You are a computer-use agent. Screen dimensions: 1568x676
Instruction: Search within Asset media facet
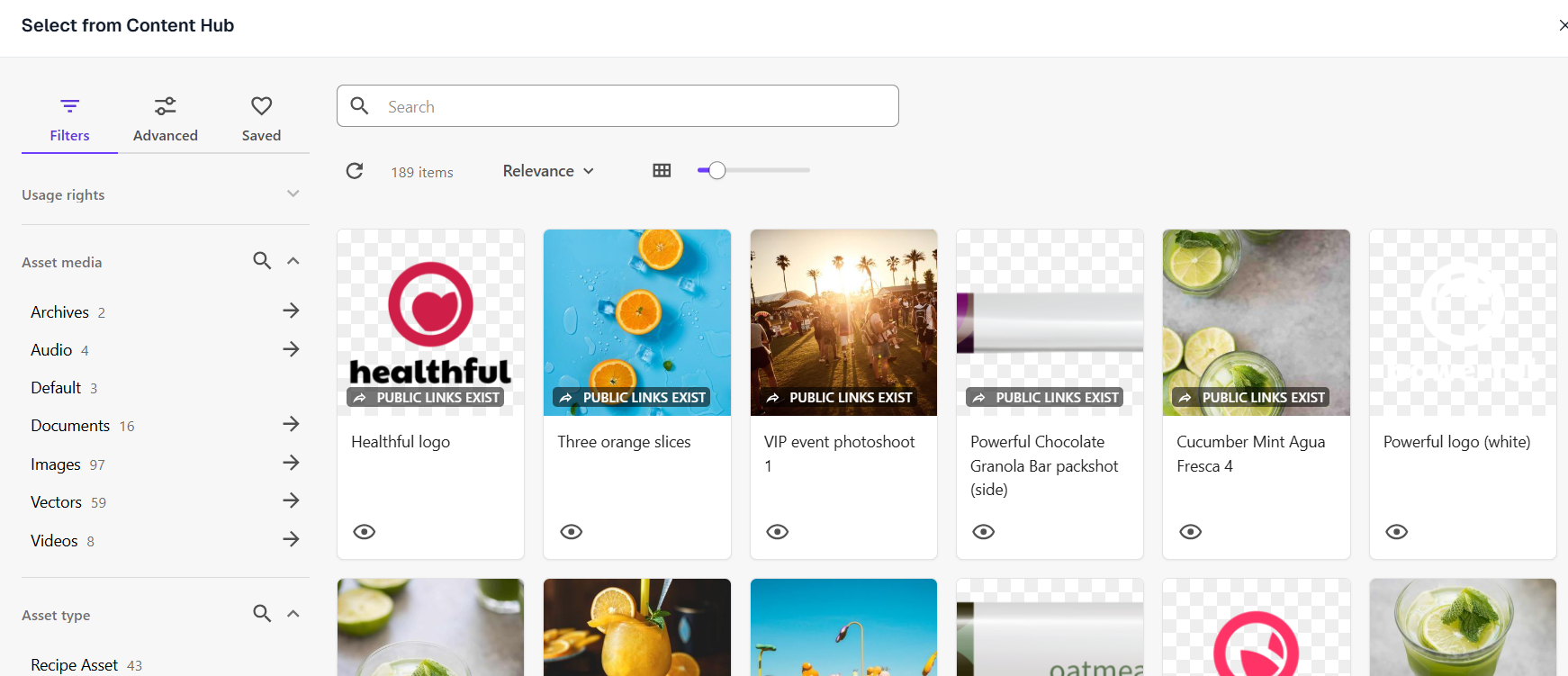tap(262, 261)
